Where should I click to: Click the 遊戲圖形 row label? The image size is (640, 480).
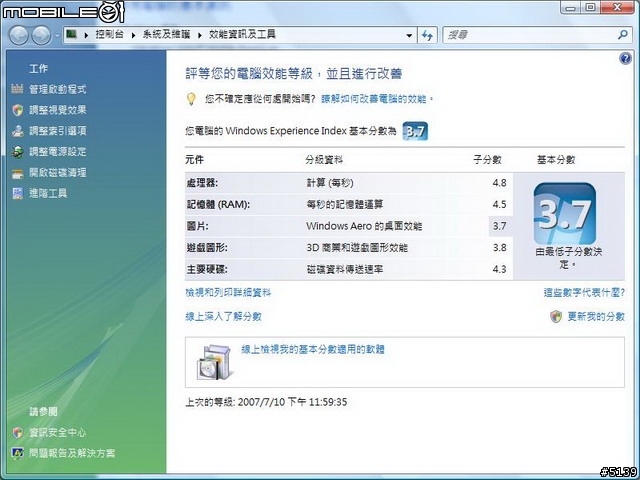pos(207,248)
